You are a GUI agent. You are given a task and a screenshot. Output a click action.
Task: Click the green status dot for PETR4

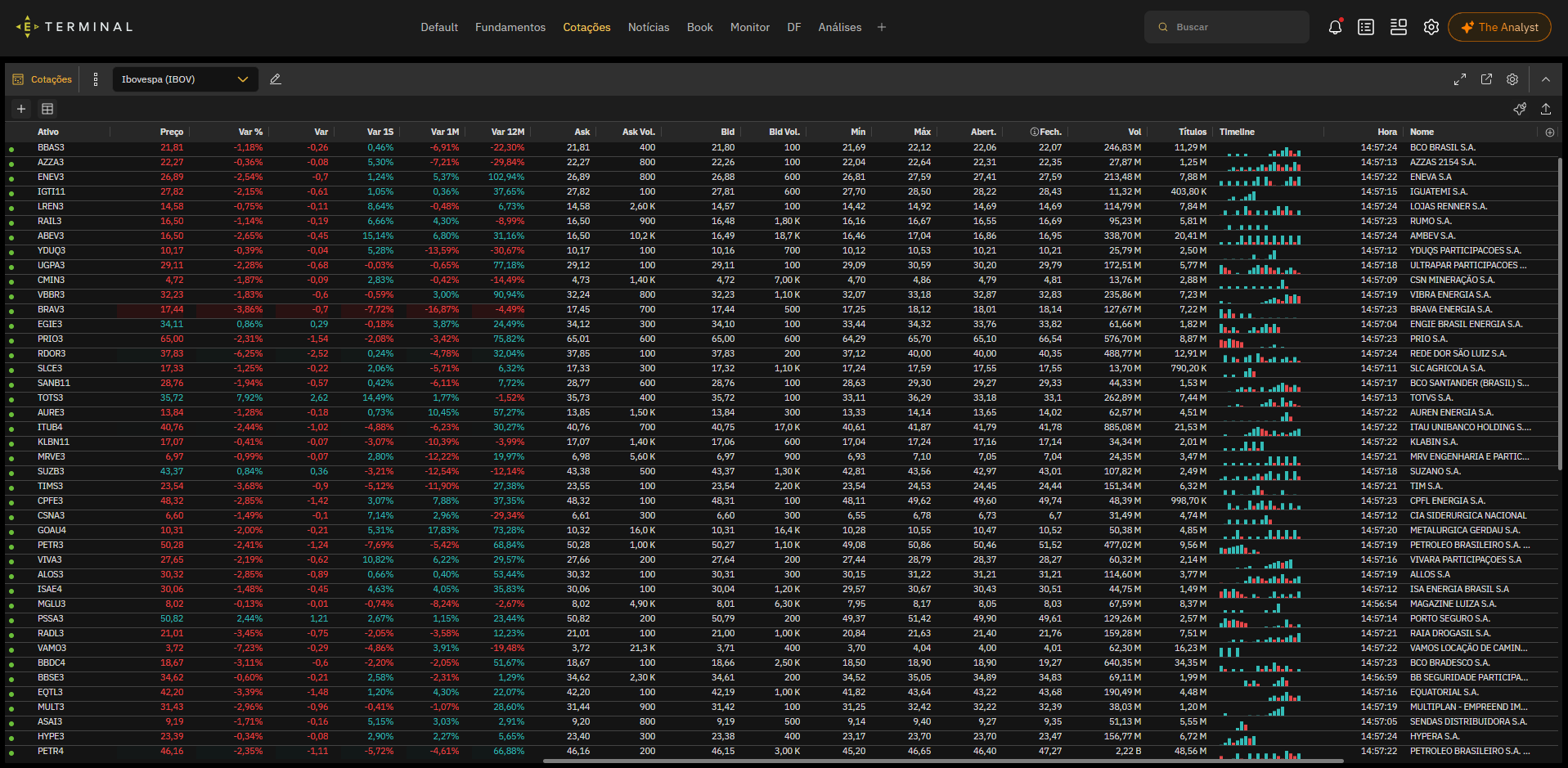[x=11, y=752]
